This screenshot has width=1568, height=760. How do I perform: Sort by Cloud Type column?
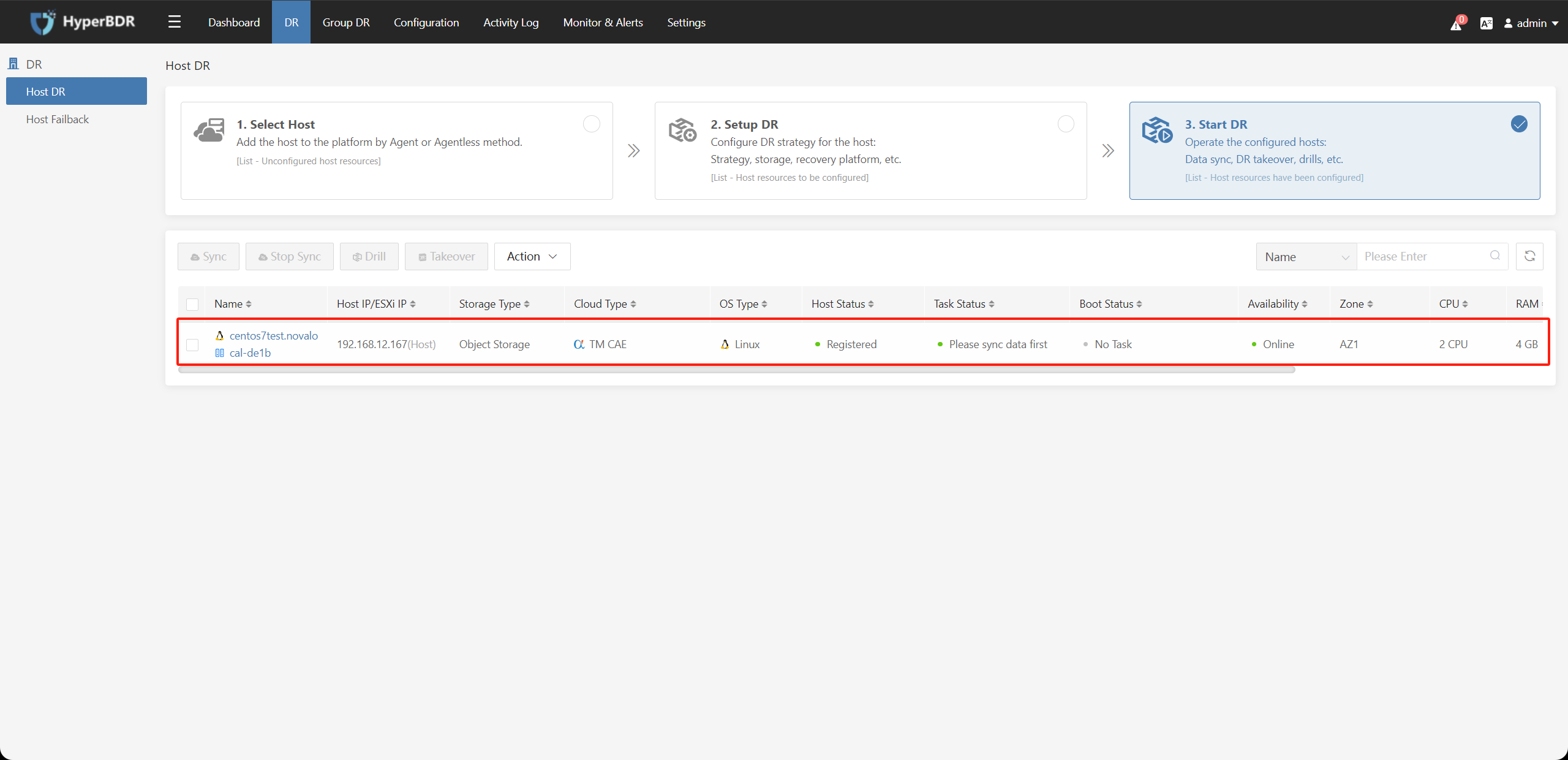click(x=633, y=304)
